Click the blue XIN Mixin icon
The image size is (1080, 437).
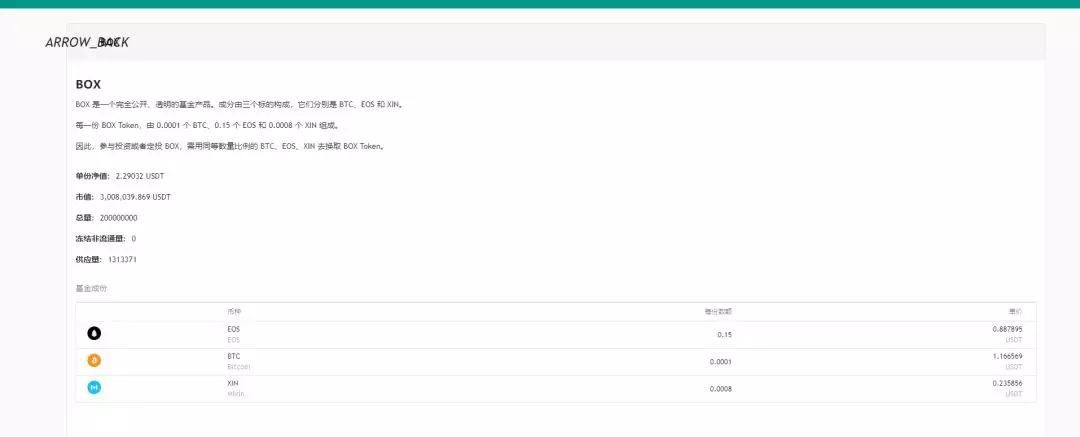coord(94,387)
